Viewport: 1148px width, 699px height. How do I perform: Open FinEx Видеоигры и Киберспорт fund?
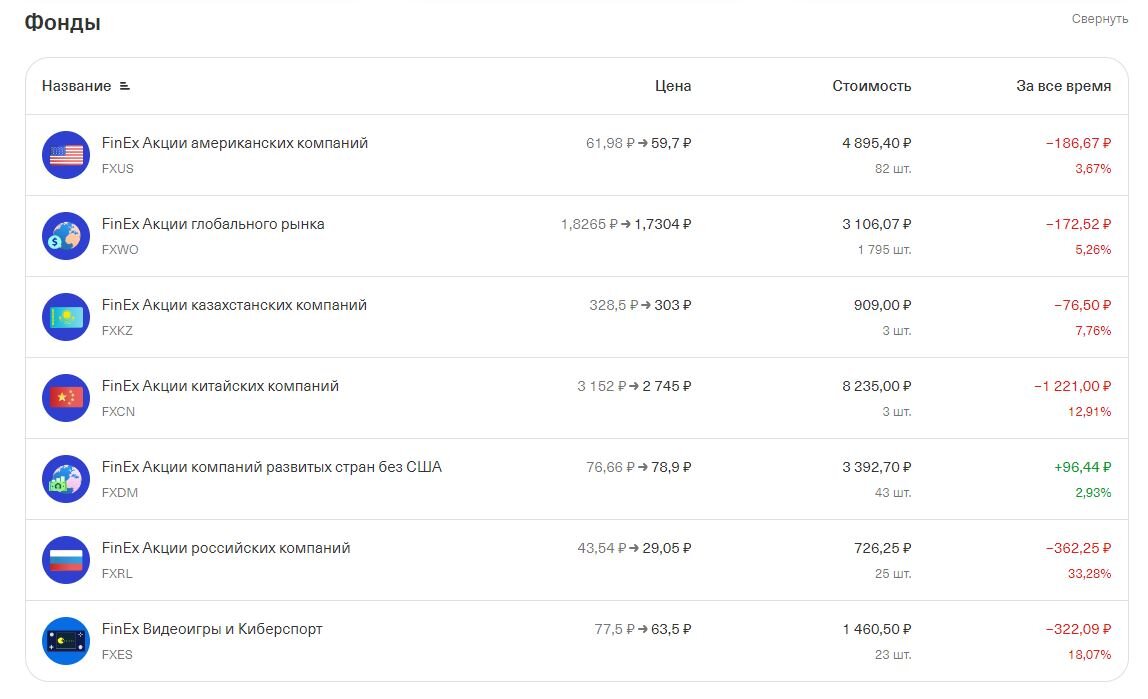coord(212,629)
